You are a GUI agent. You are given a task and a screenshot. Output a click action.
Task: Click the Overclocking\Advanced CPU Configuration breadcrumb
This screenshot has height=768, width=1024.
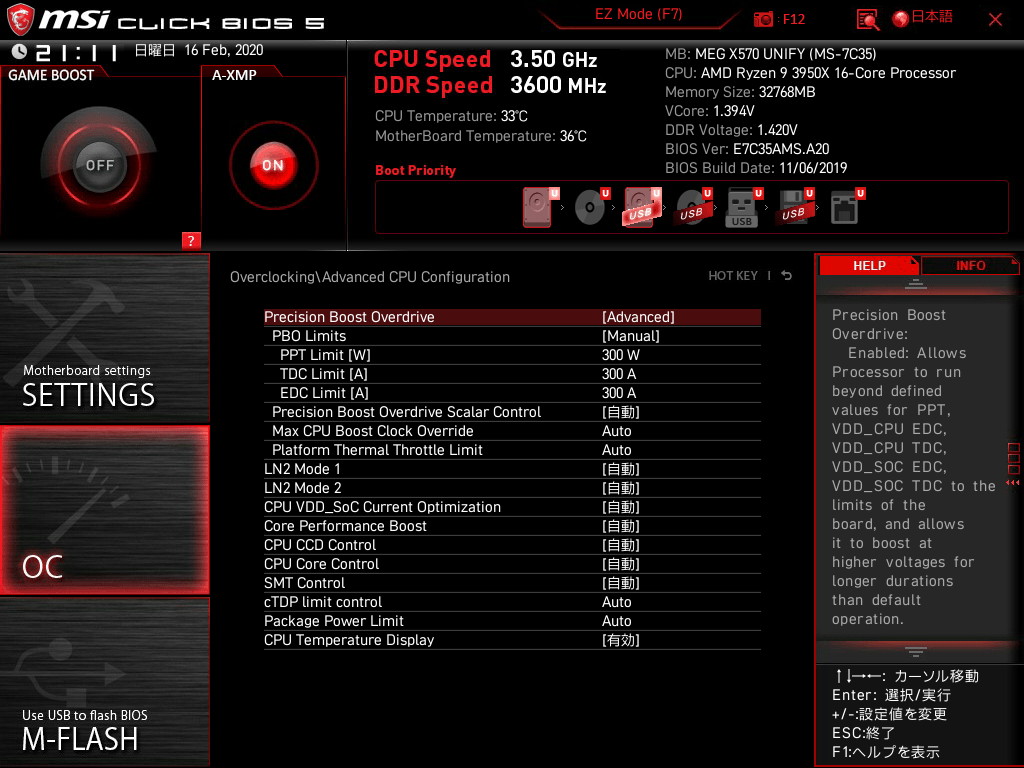(370, 277)
